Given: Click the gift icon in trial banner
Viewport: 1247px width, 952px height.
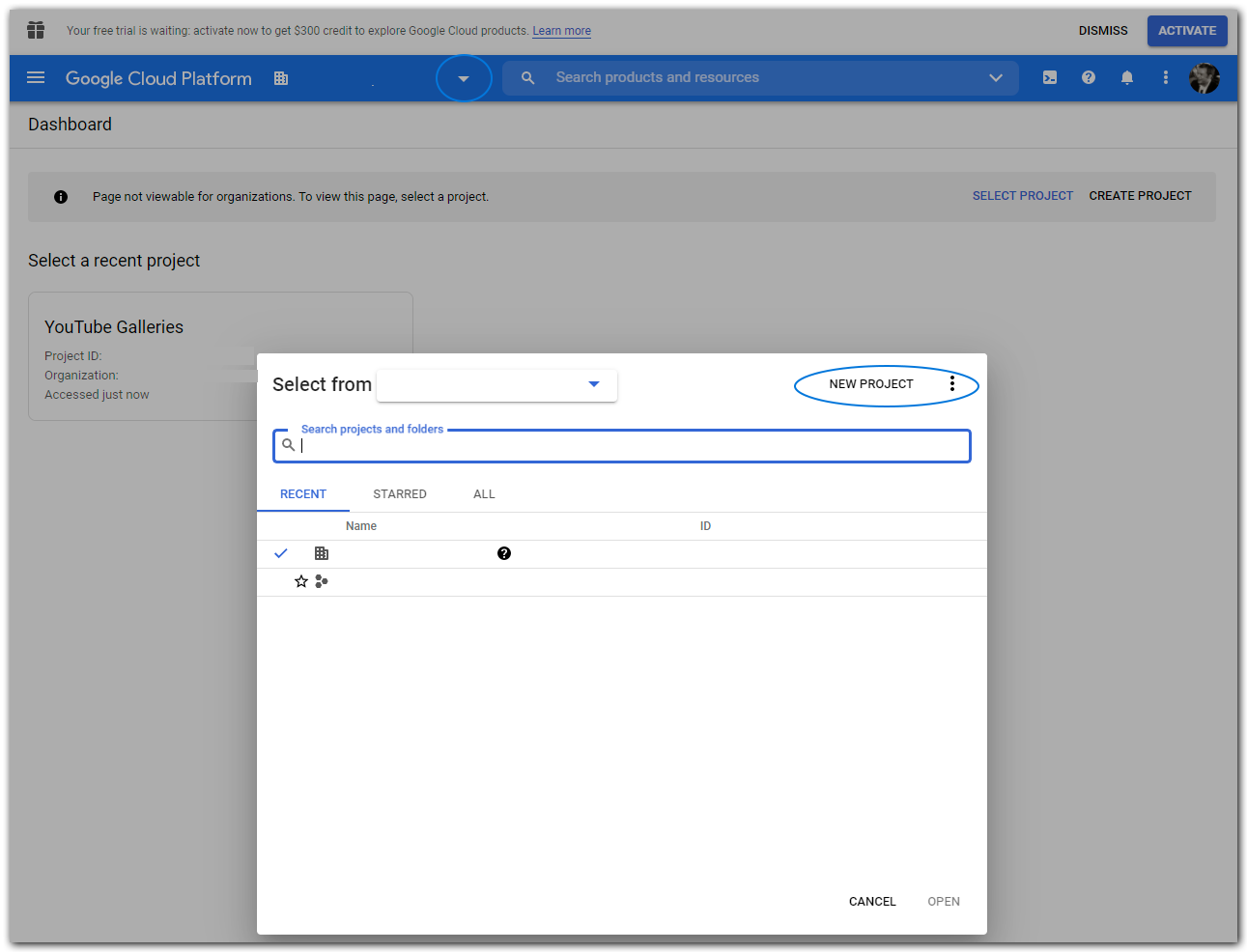Looking at the screenshot, I should click(36, 30).
